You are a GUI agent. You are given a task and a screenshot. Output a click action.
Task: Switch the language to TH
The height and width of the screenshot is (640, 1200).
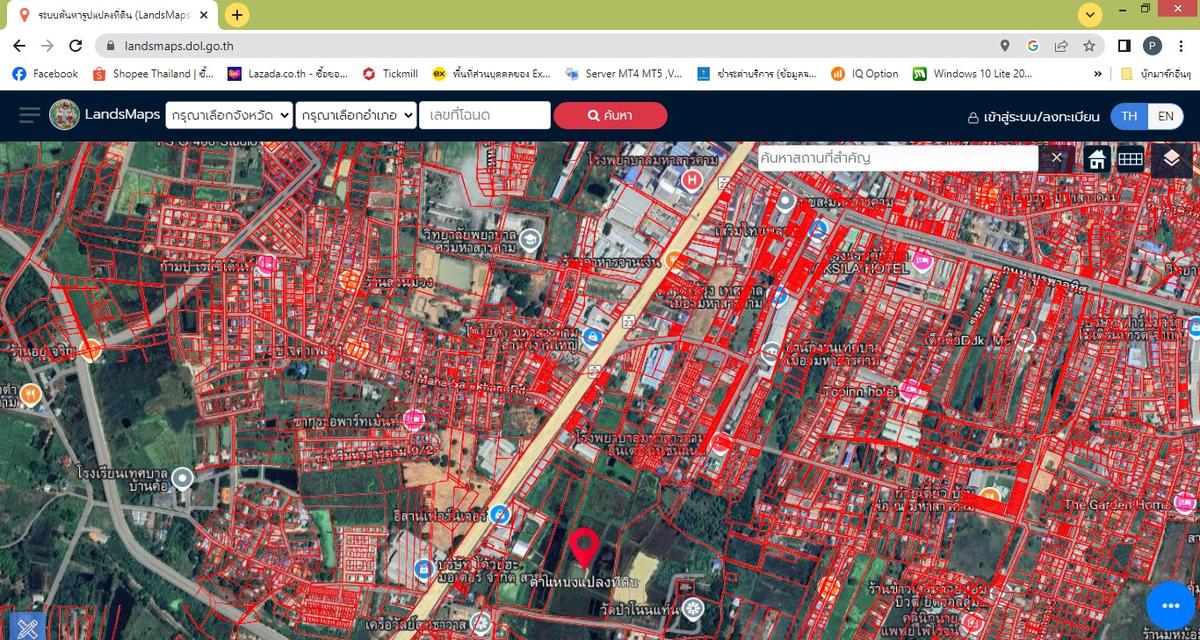(1129, 116)
